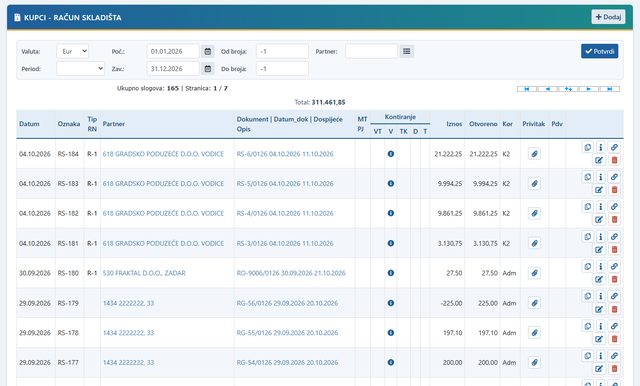The width and height of the screenshot is (640, 386).
Task: Click the Dodaj add button
Action: click(608, 17)
